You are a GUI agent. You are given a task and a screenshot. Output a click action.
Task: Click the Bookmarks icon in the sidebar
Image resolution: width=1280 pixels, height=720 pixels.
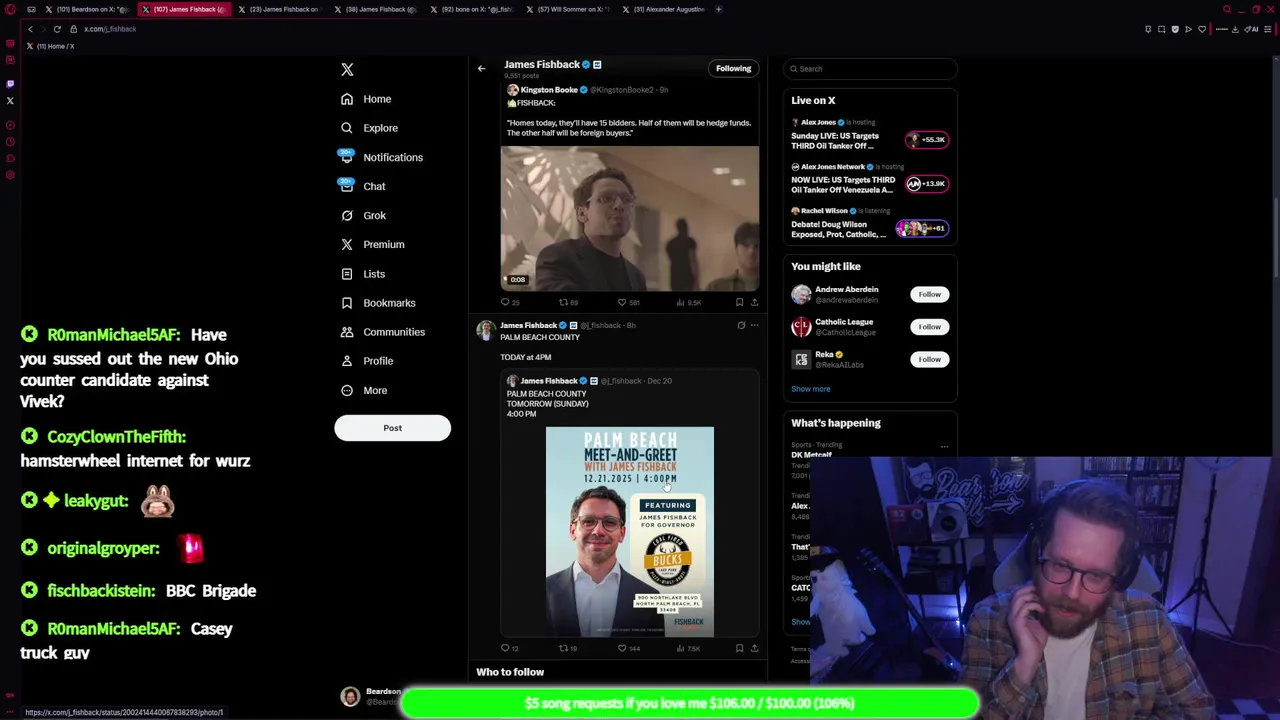[x=347, y=303]
